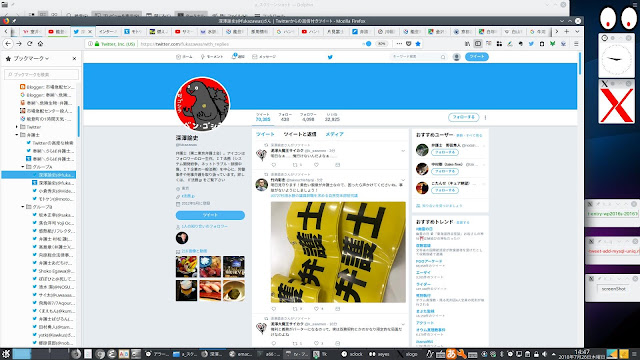Viewport: 640px width, 360px height.
Task: Click the URL address field
Action: [x=249, y=44]
